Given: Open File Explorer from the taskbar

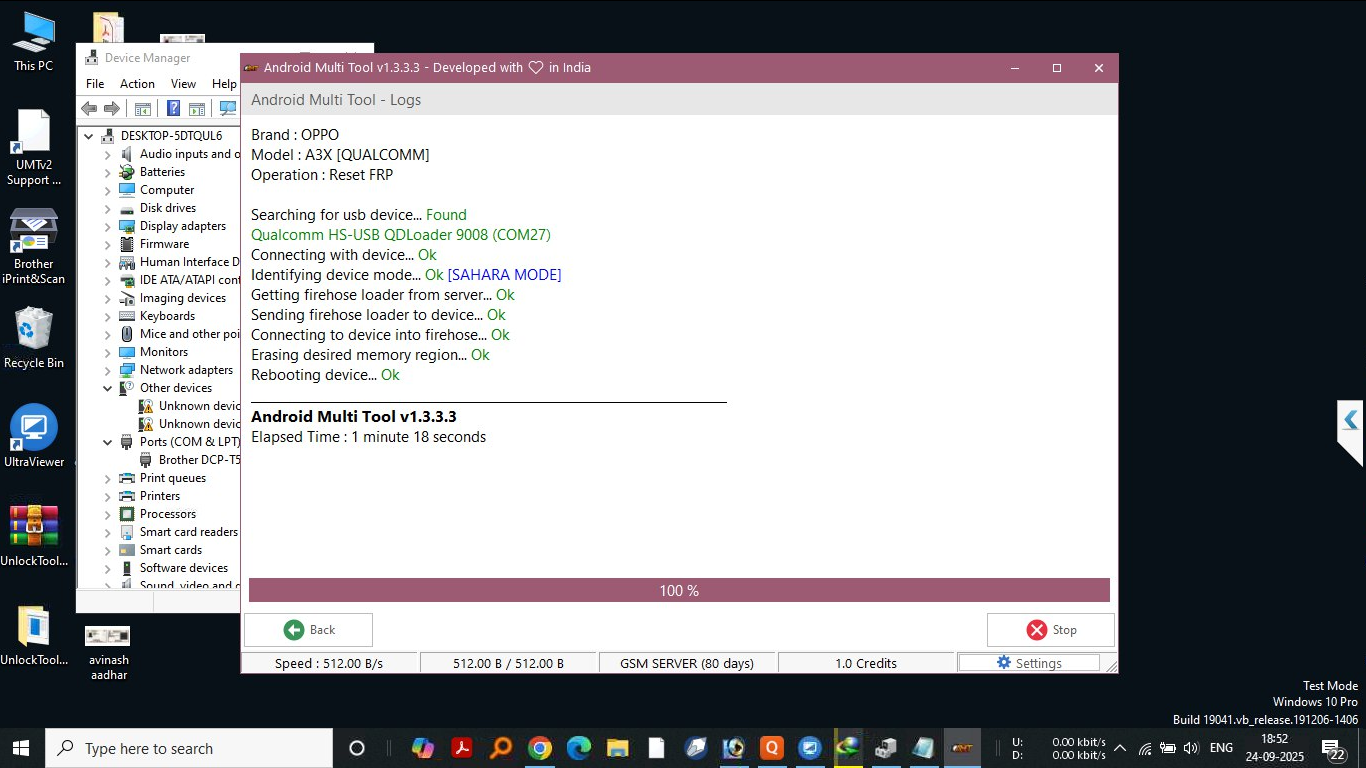Looking at the screenshot, I should [618, 748].
